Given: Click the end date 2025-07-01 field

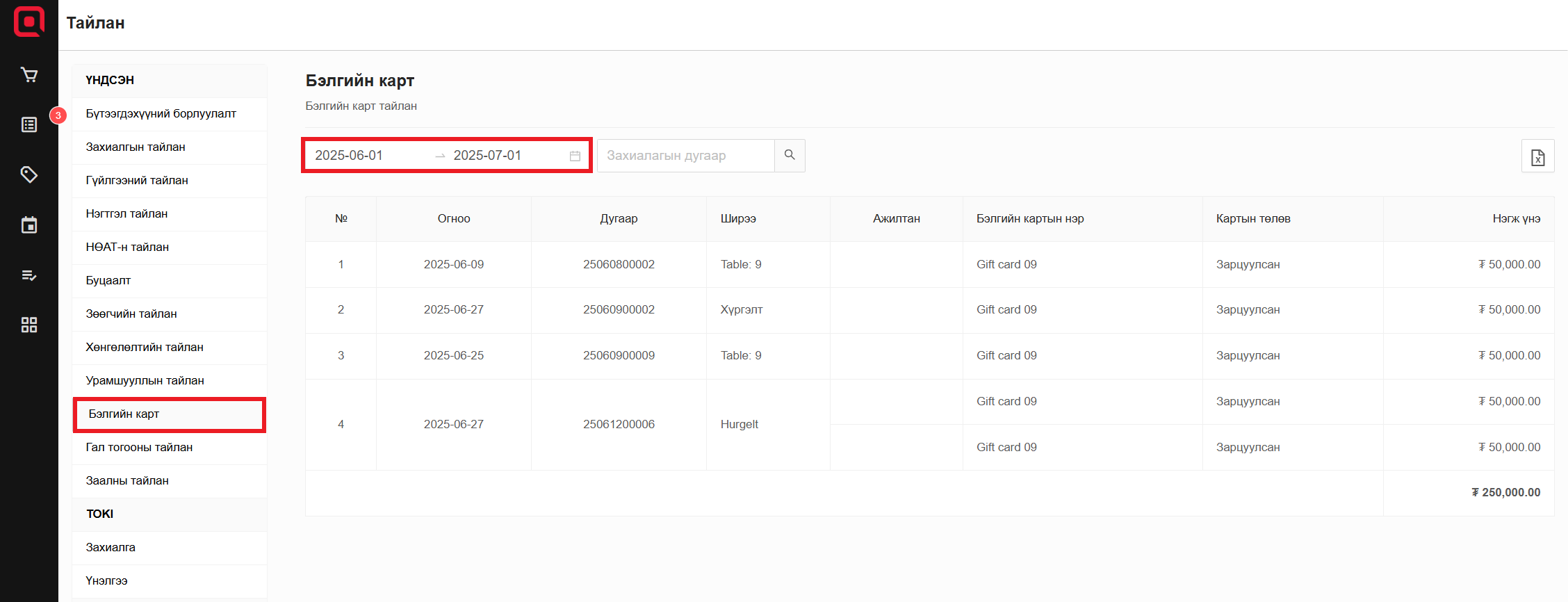Looking at the screenshot, I should pyautogui.click(x=487, y=155).
